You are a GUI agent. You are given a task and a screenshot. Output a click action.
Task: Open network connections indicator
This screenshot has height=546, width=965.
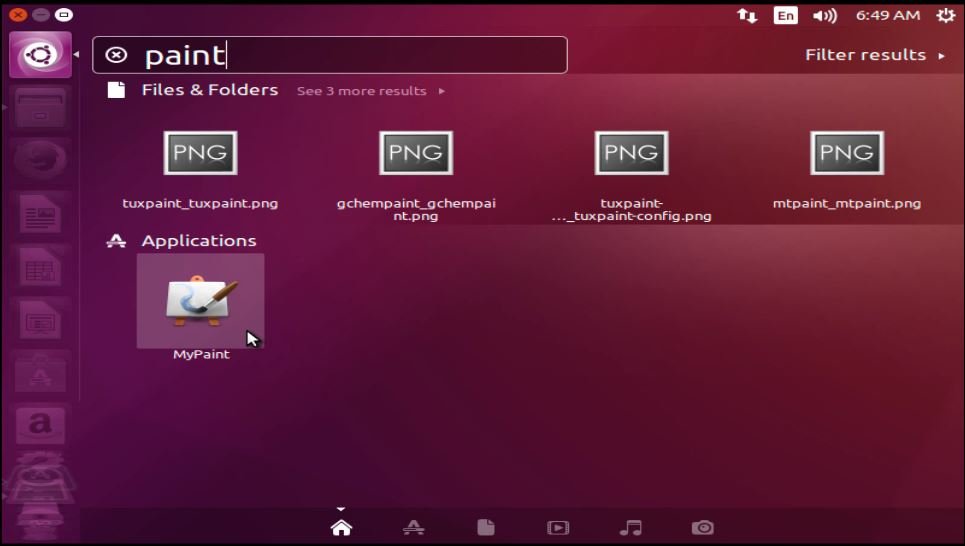747,15
